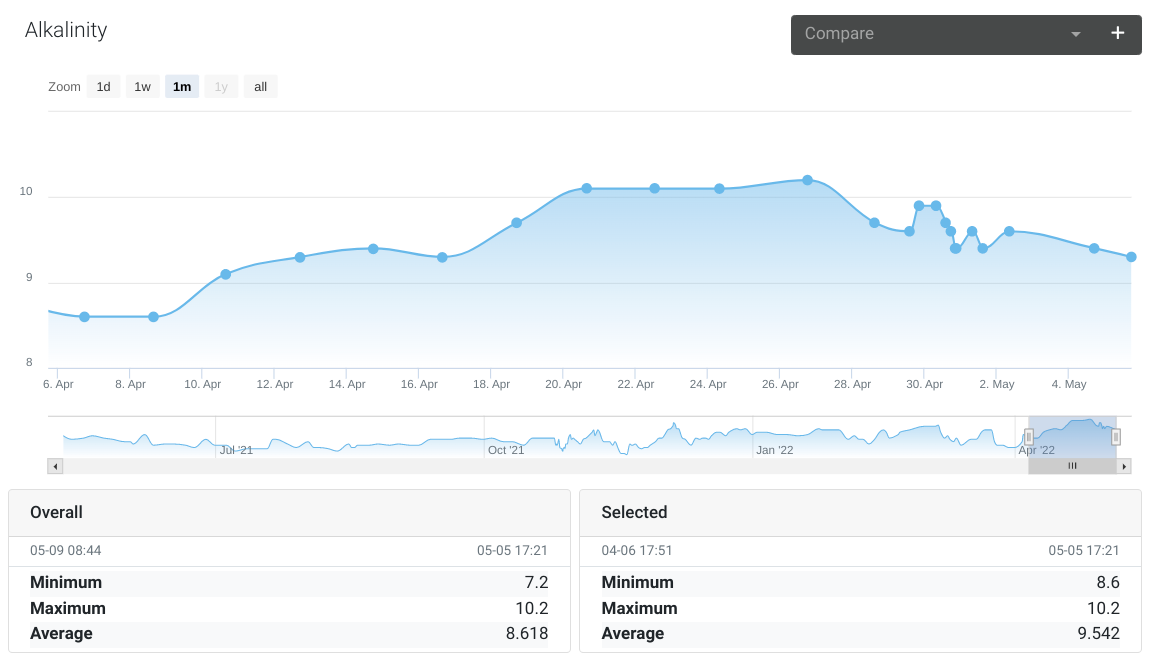Screen dimensions: 1158x659
Task: Click the Overall average value 8.618
Action: [x=527, y=633]
